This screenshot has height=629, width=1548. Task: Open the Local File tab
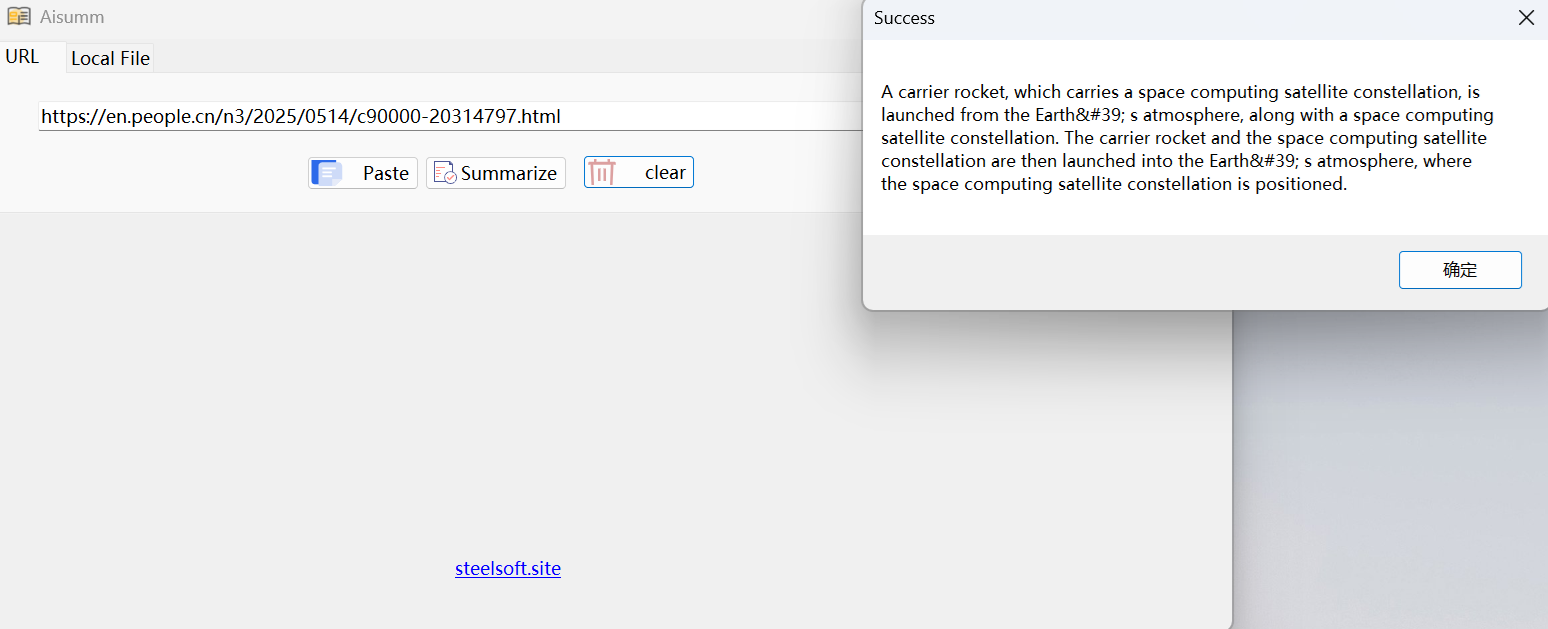(x=110, y=58)
